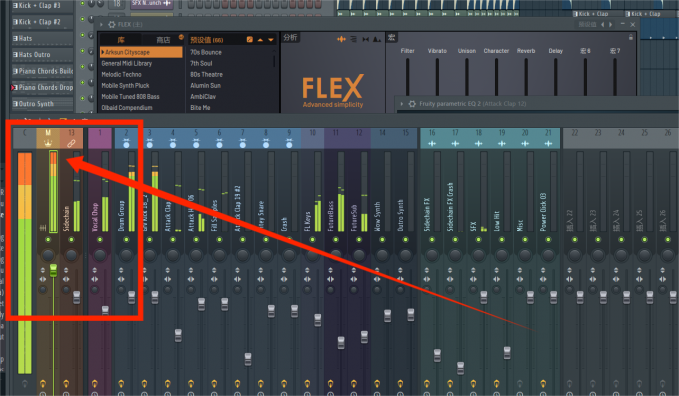Select the previous preset with the up arrow in FLEX

click(x=260, y=40)
